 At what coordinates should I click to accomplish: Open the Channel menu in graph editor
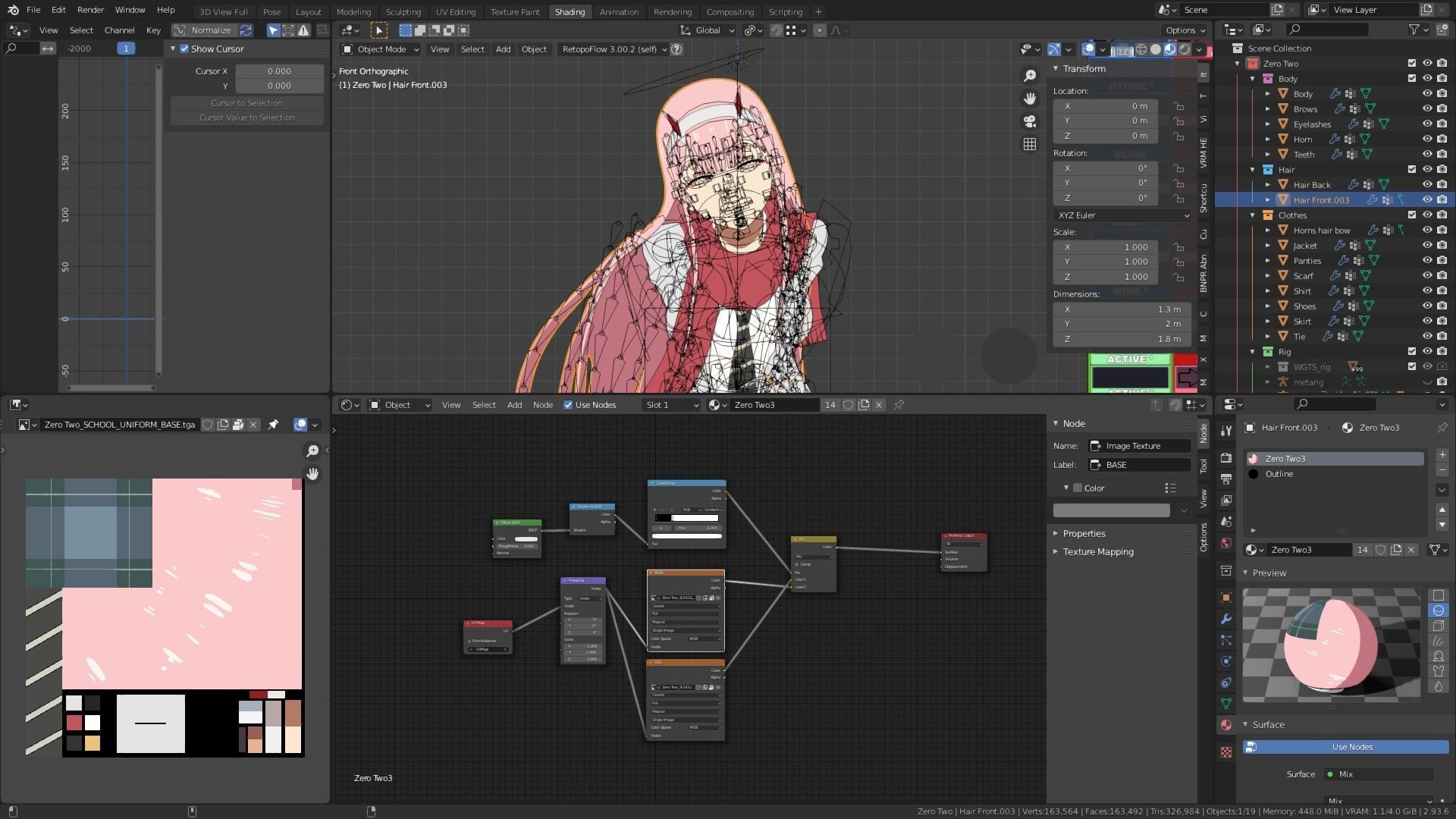(x=119, y=30)
